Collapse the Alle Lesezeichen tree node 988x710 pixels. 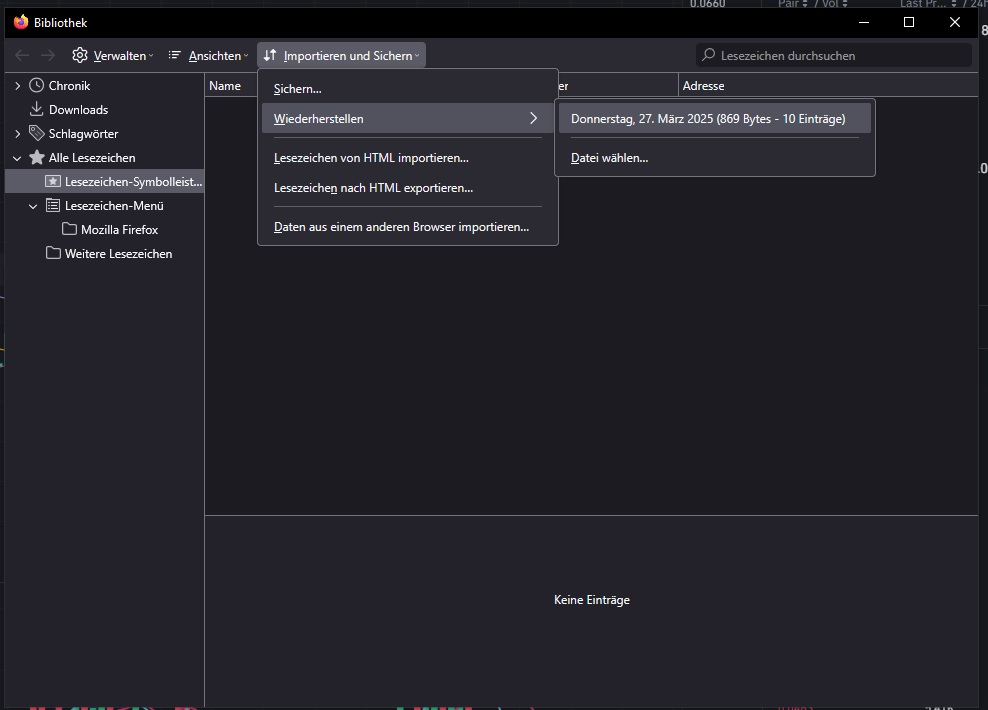[x=18, y=158]
